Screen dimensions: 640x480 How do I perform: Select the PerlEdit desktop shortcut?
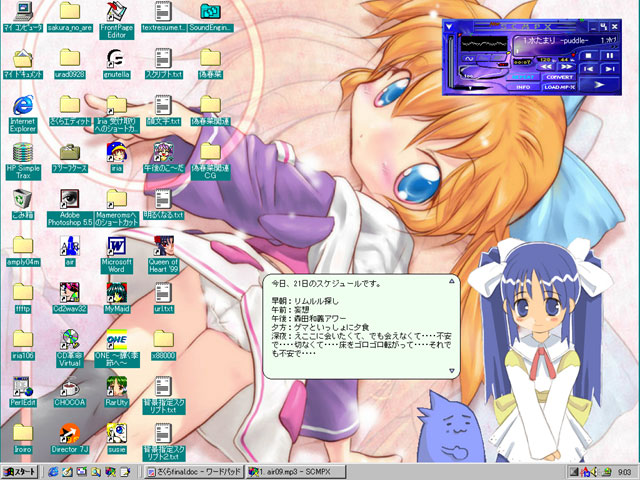coord(23,392)
